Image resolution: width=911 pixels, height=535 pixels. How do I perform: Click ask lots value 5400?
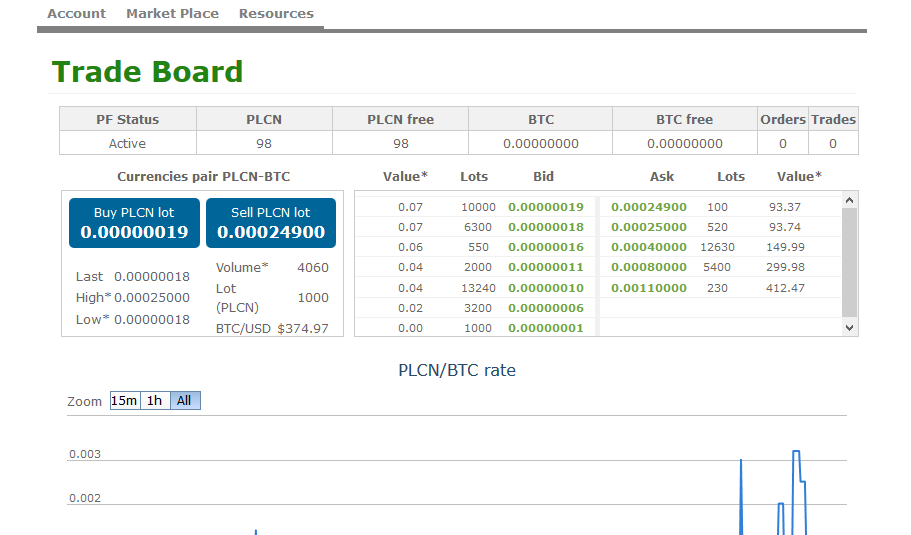[x=718, y=267]
